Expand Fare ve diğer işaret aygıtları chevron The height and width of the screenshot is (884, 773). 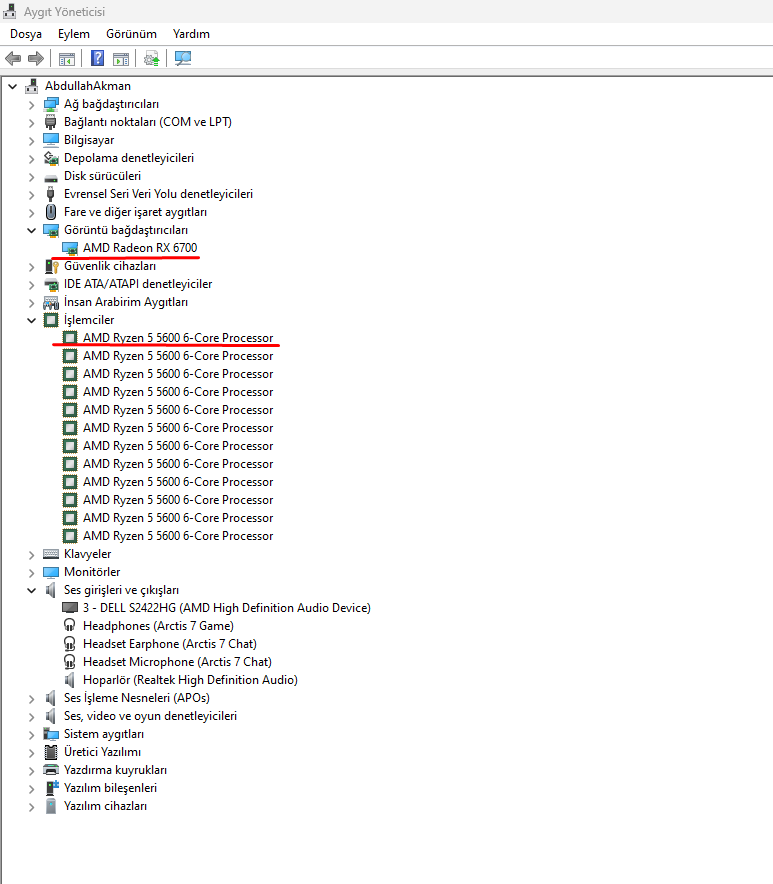tap(32, 213)
